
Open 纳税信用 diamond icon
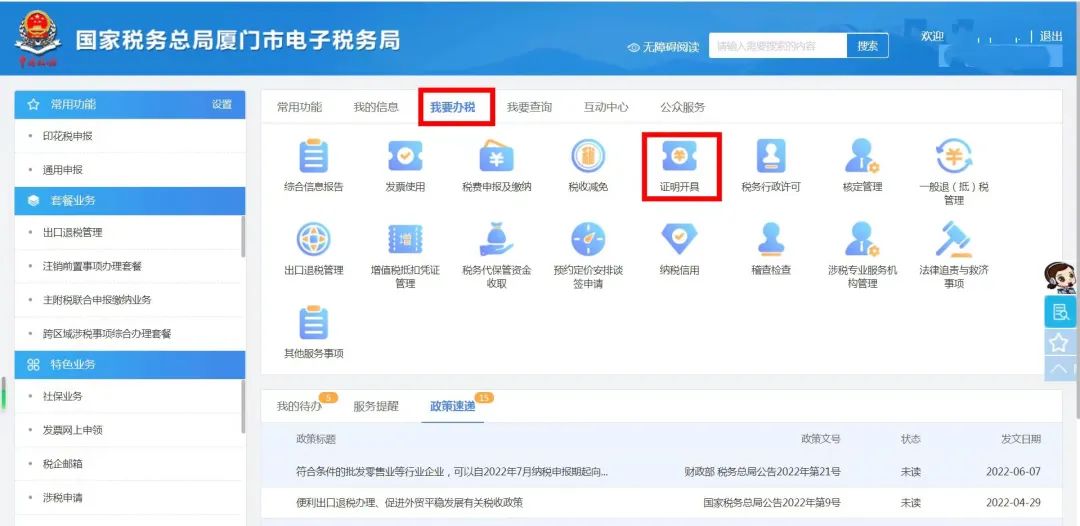point(679,240)
